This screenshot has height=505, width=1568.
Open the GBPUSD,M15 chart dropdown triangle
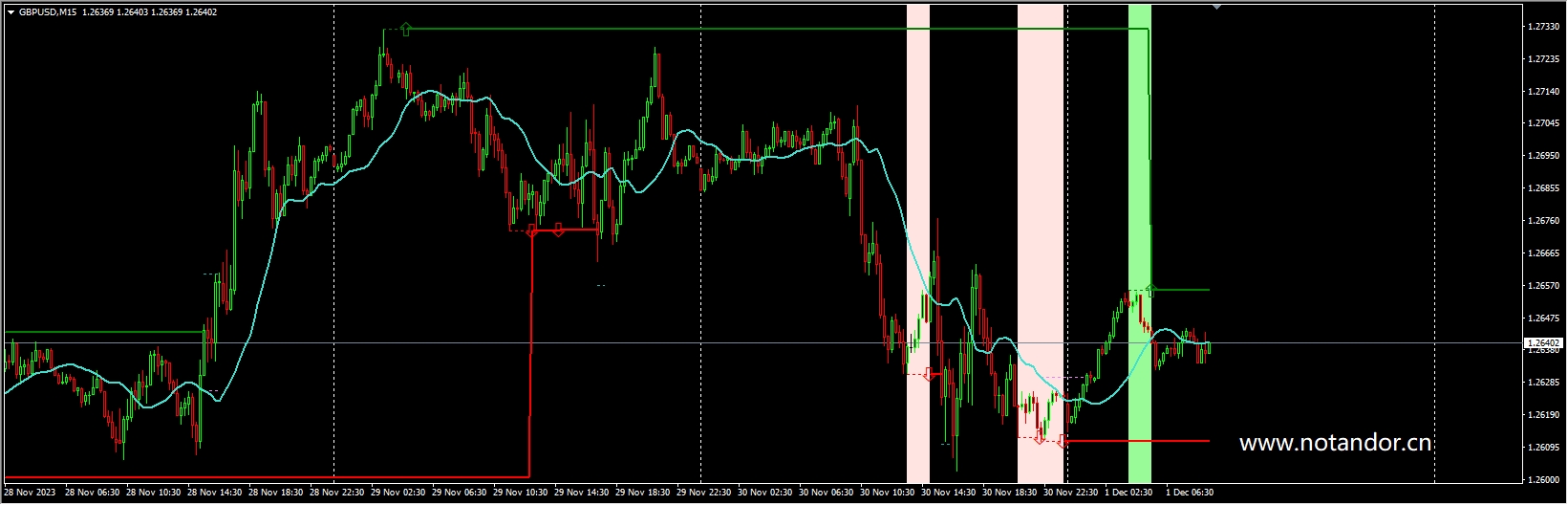(11, 12)
